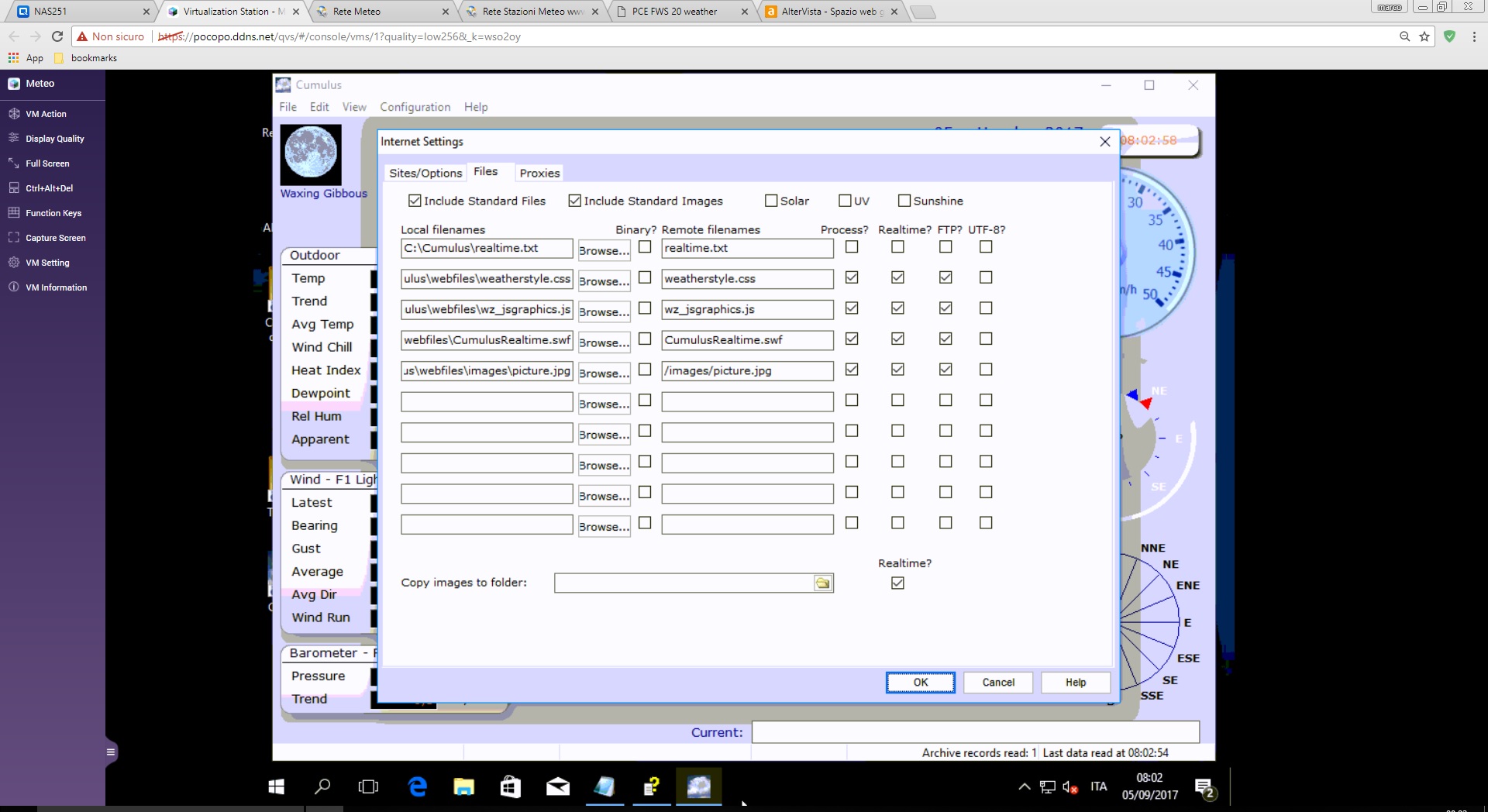The width and height of the screenshot is (1488, 812).
Task: Click the VM Action sidebar icon
Action: pyautogui.click(x=14, y=114)
